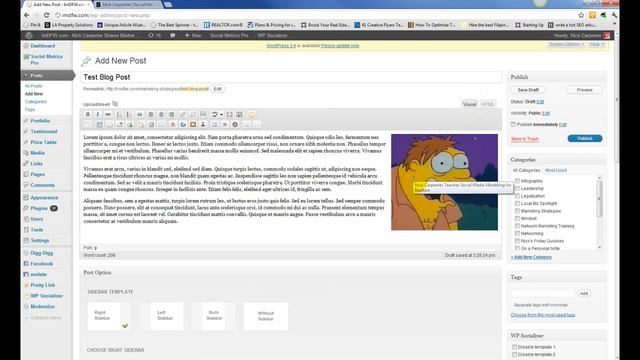Open Media section in sidebar
Screen dimensions: 640x360
tap(38, 153)
